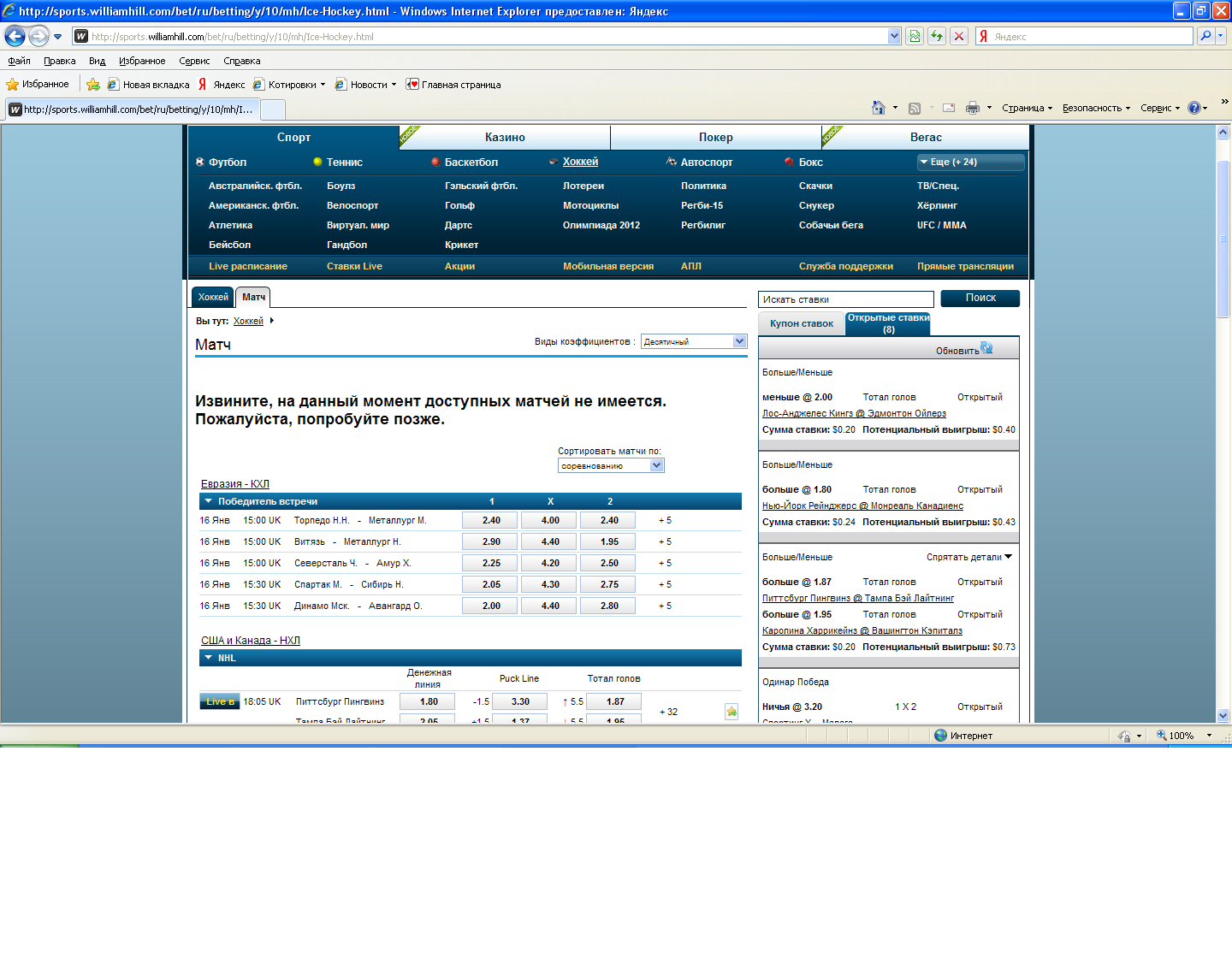Expand the Котировки favorites bar dropdown
Screen dimensions: 1232x970
323,85
